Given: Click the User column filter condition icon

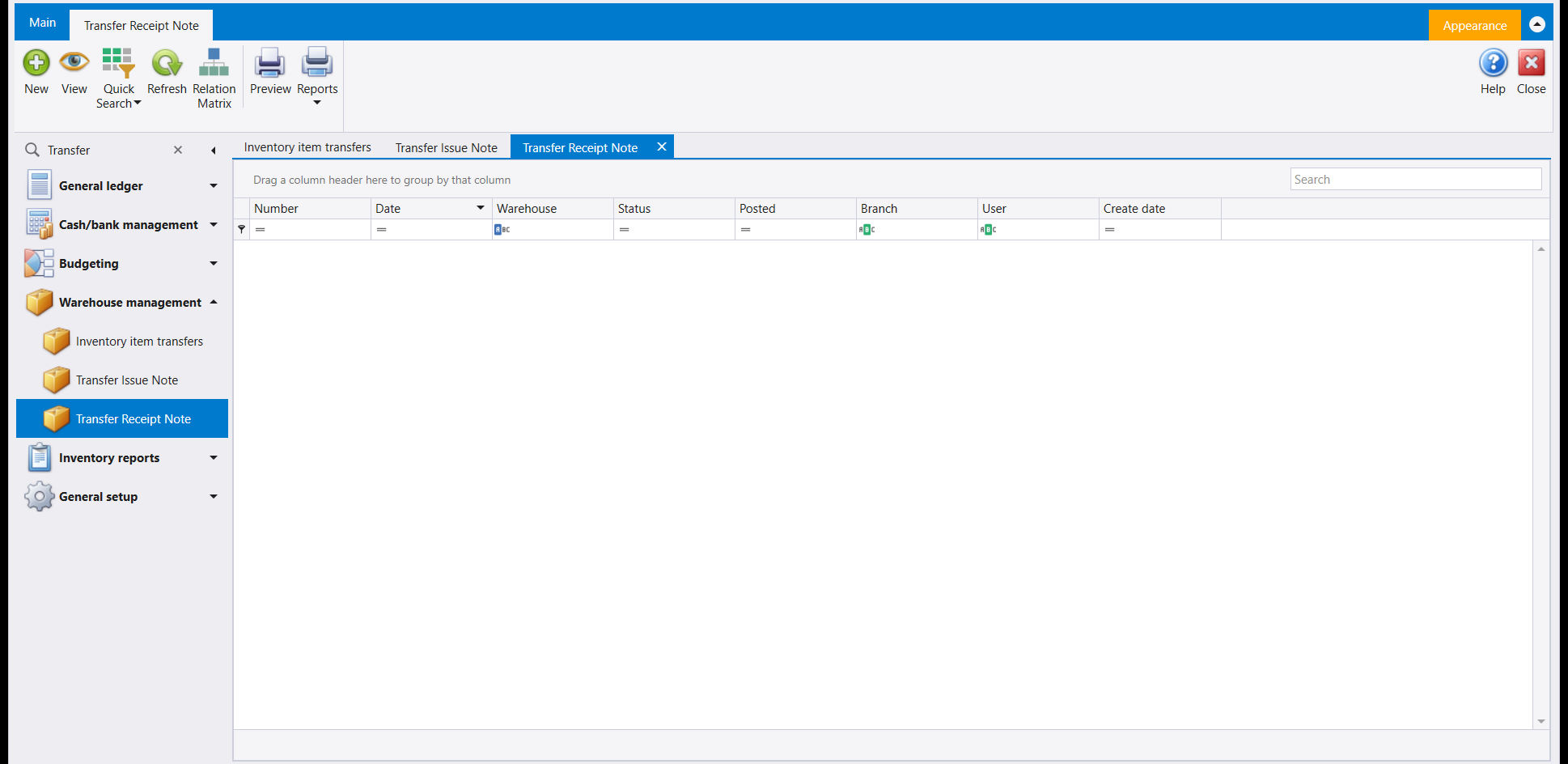Looking at the screenshot, I should 988,230.
